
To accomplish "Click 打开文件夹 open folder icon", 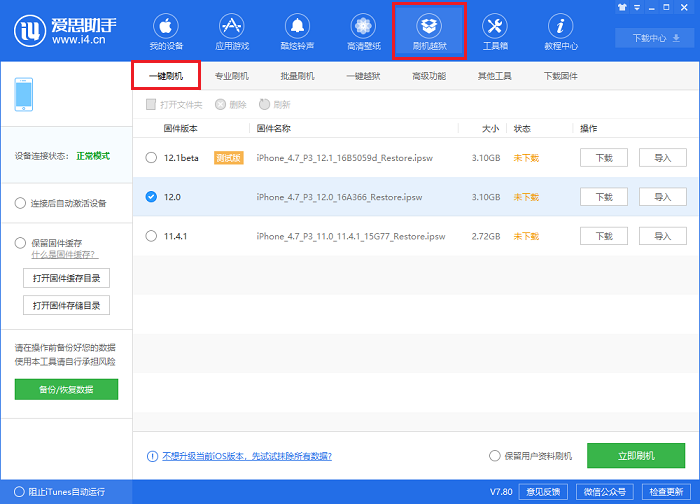I will pos(151,104).
